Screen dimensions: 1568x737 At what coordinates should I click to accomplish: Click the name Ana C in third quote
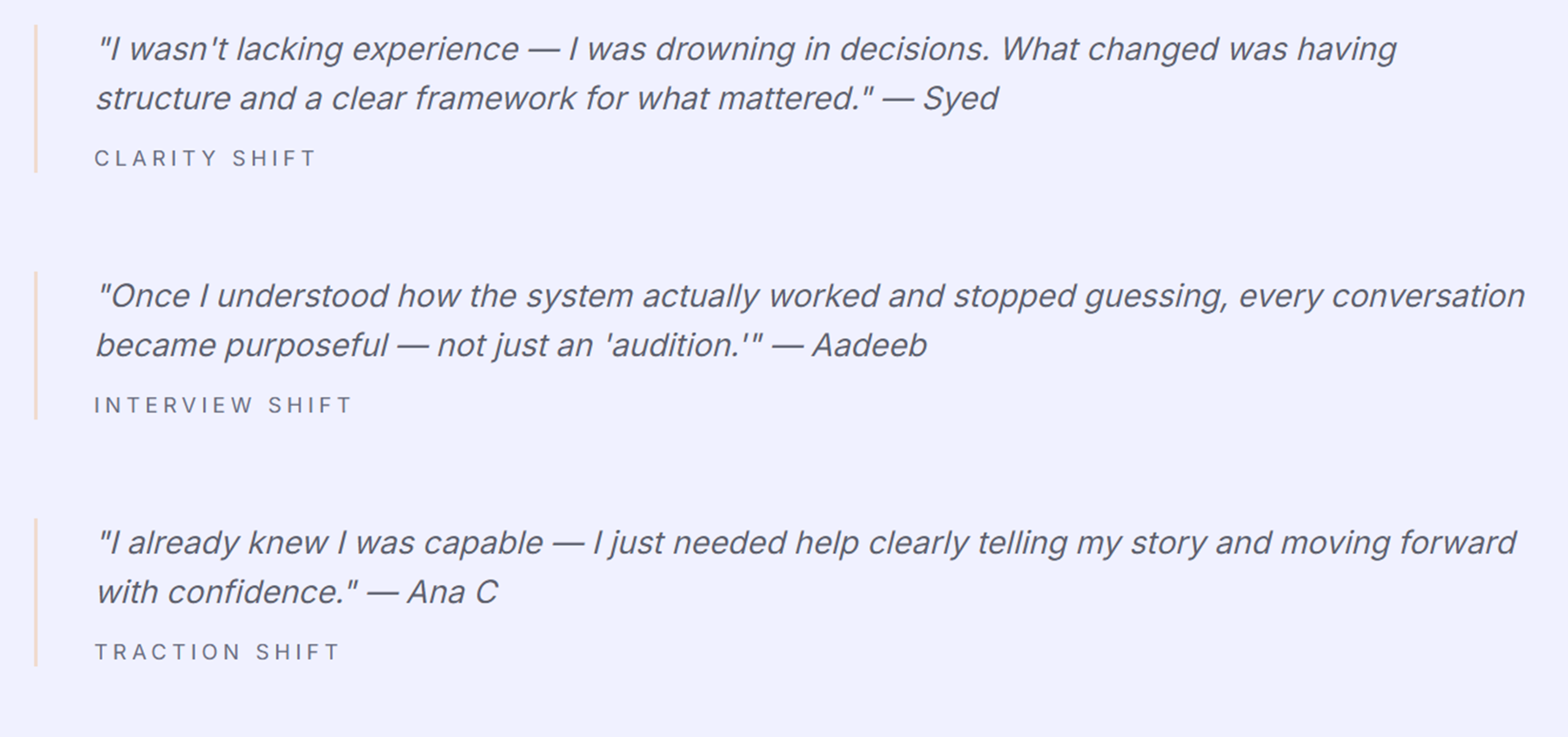[x=453, y=592]
